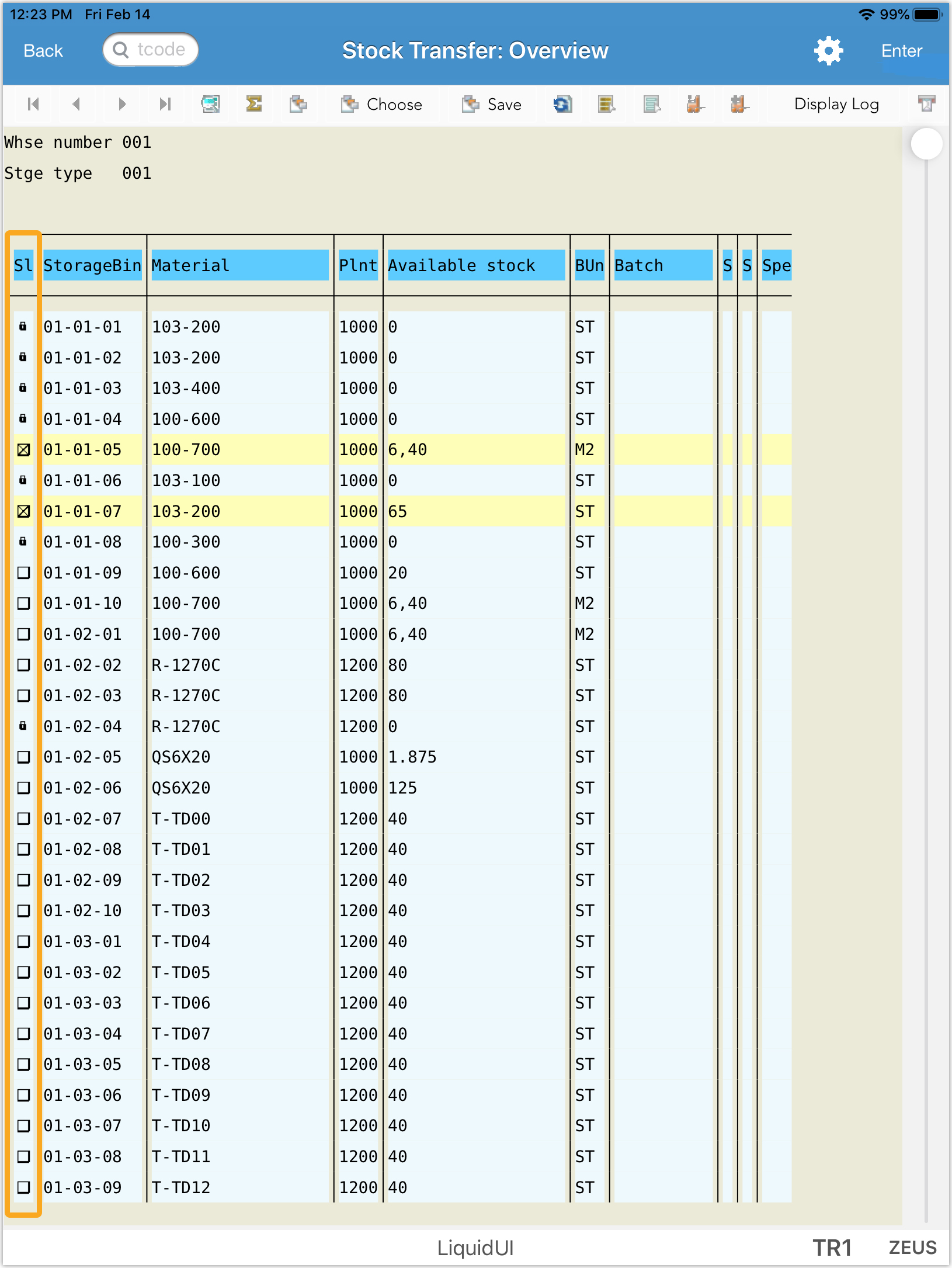Viewport: 952px width, 1268px height.
Task: Go to the first page using the toolbar arrow
Action: (33, 105)
